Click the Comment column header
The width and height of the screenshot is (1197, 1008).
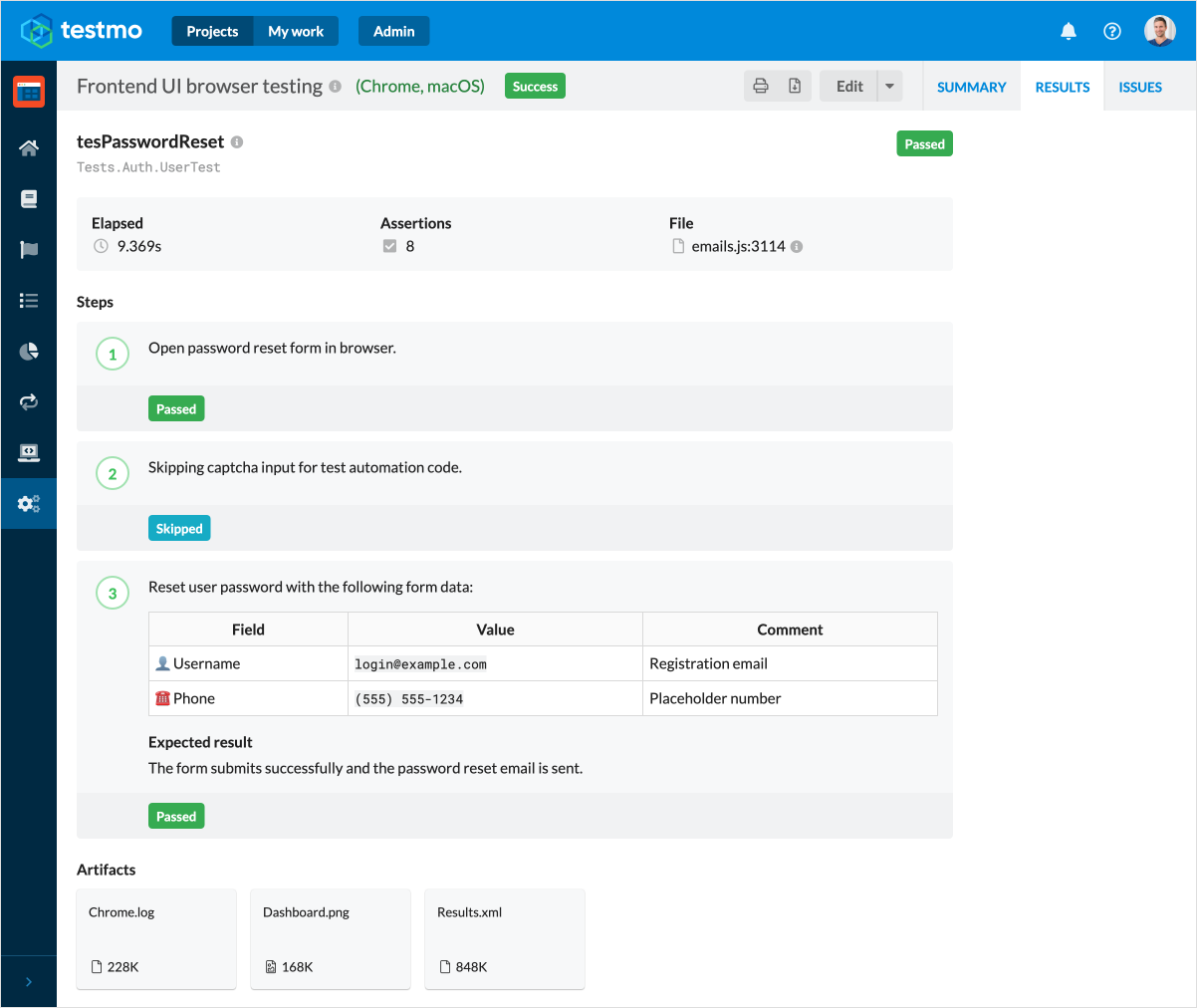pyautogui.click(x=790, y=630)
